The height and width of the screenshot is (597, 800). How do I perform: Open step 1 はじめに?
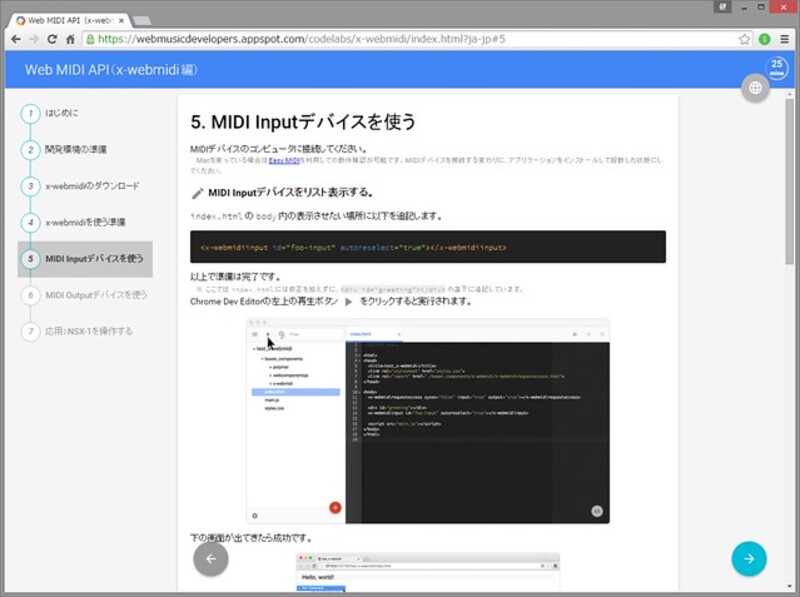49,113
